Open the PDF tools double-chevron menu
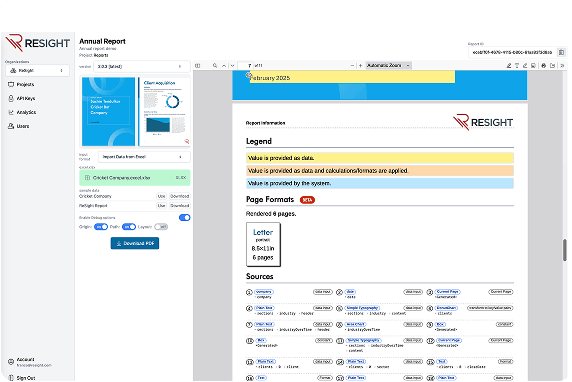572x382 pixels. coord(562,66)
